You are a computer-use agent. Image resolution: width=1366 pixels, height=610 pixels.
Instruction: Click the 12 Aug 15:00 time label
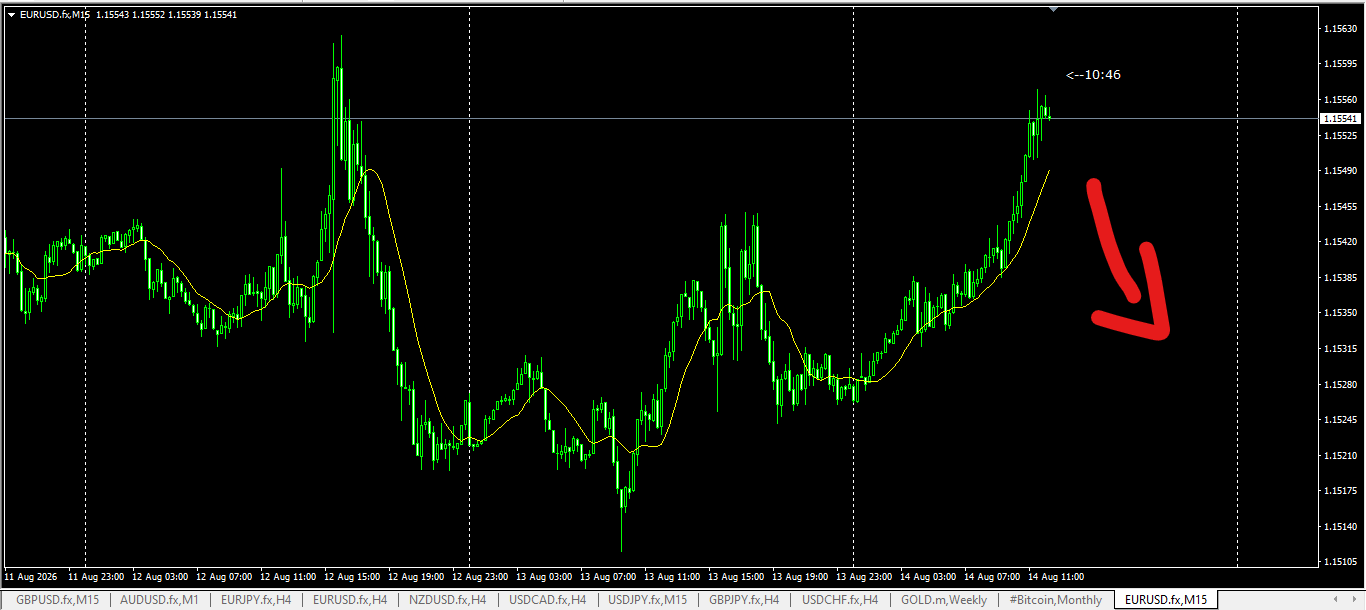[352, 577]
